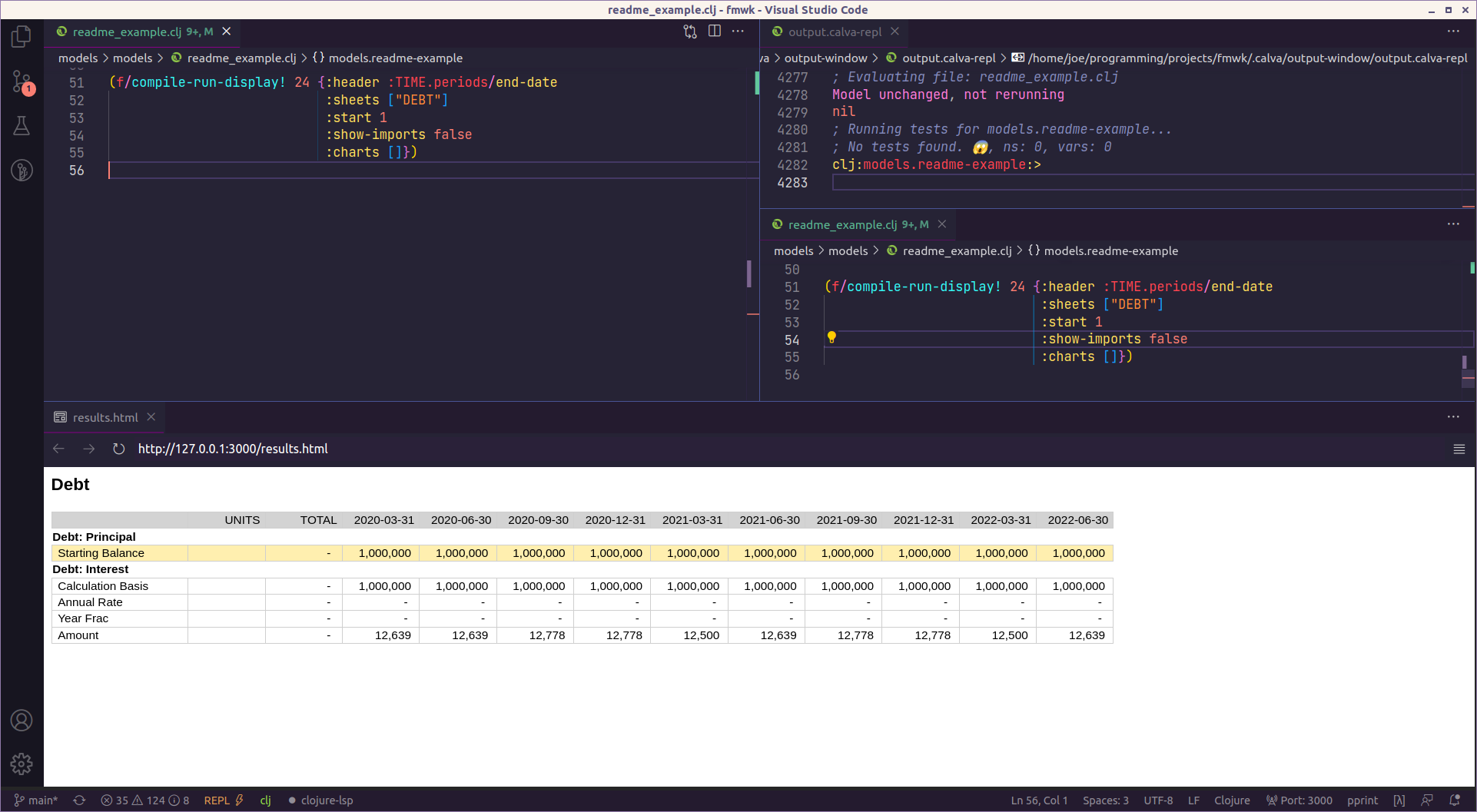Open more actions for output.calva-repl group

(1453, 31)
